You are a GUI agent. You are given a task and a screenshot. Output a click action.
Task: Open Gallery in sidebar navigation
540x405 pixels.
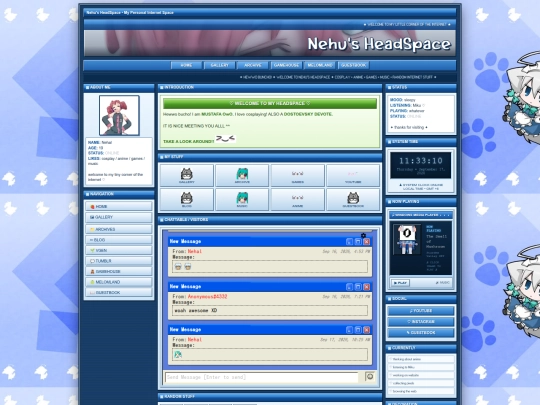[119, 217]
